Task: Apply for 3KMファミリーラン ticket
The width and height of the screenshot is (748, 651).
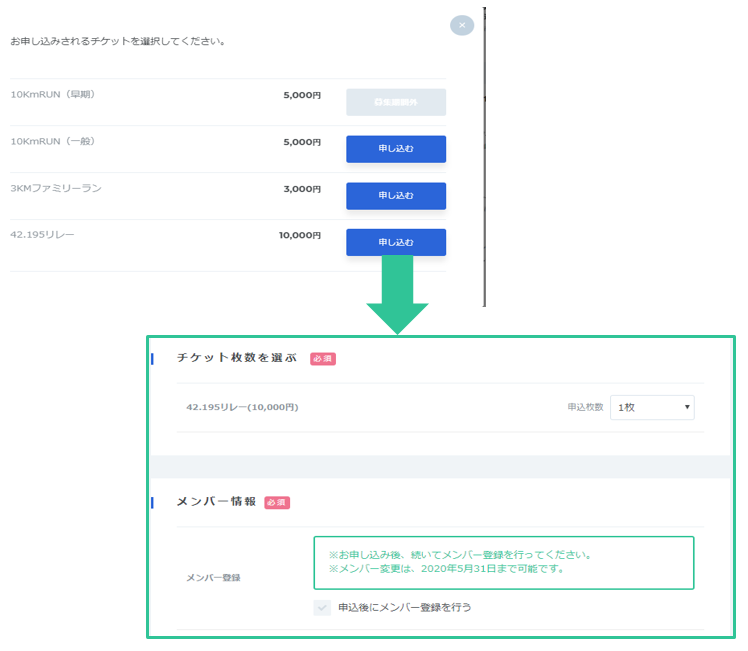Action: 396,196
